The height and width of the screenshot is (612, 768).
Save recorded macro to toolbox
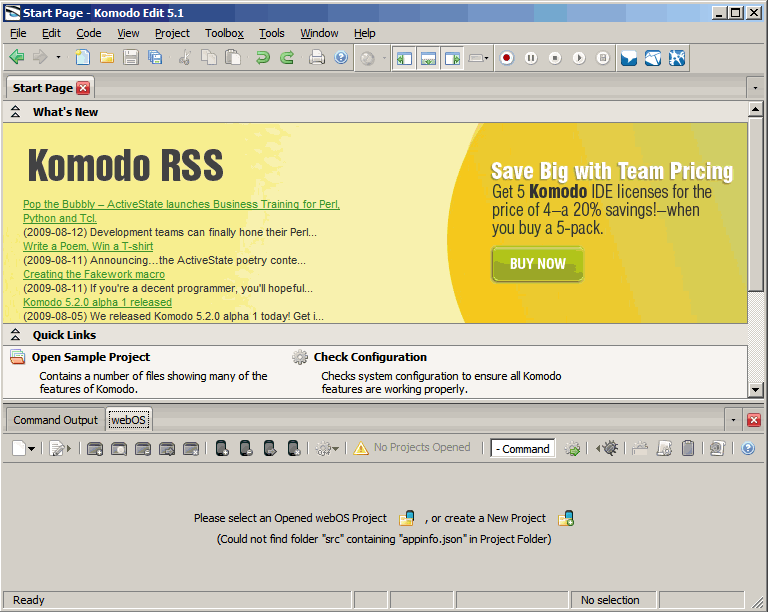(x=603, y=58)
